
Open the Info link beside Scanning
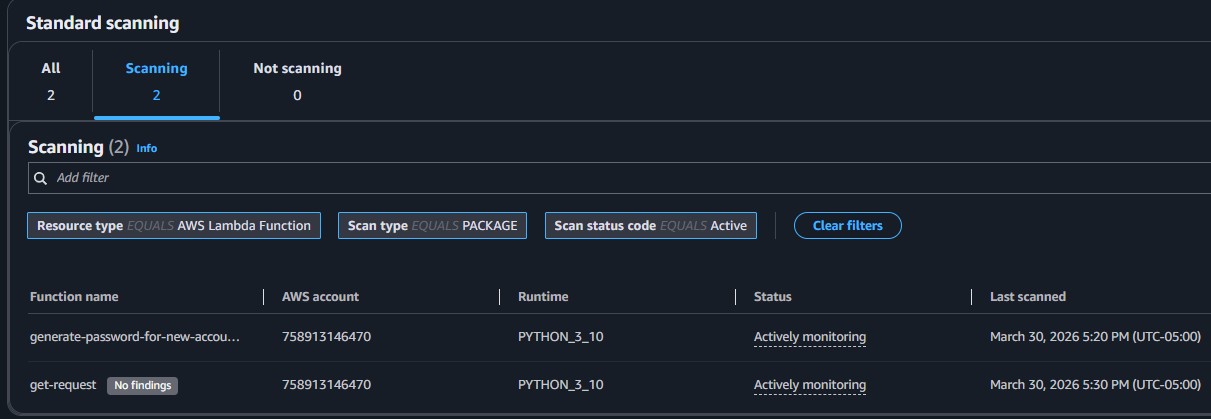(147, 148)
